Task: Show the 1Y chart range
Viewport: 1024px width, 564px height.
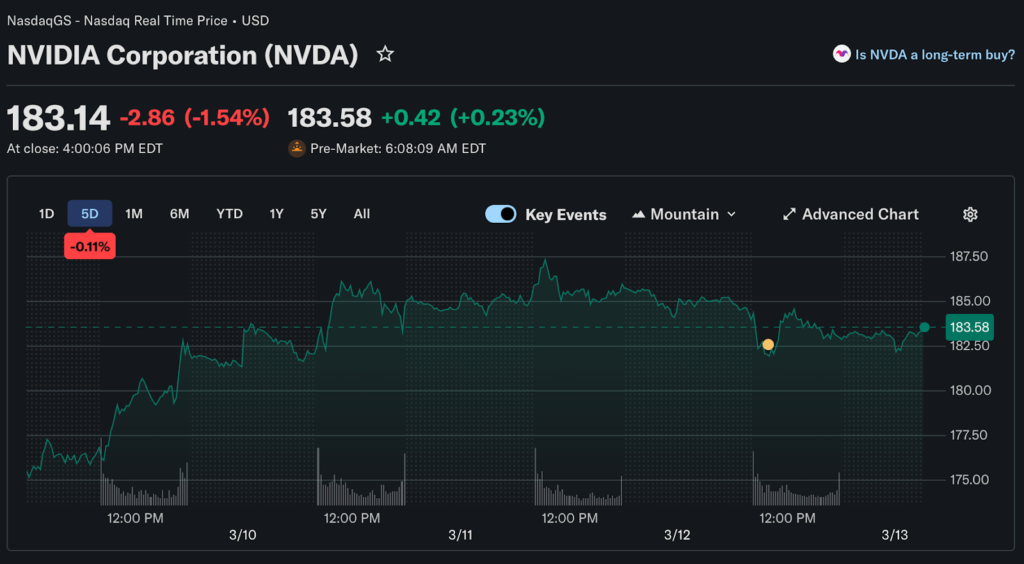Action: click(x=277, y=213)
